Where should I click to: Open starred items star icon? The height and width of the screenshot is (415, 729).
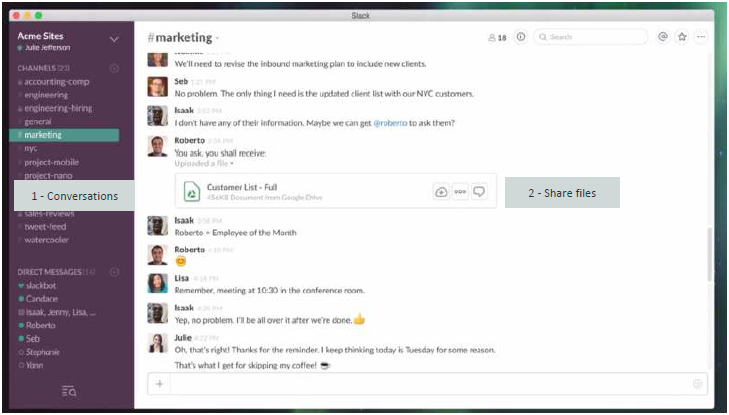coord(682,37)
